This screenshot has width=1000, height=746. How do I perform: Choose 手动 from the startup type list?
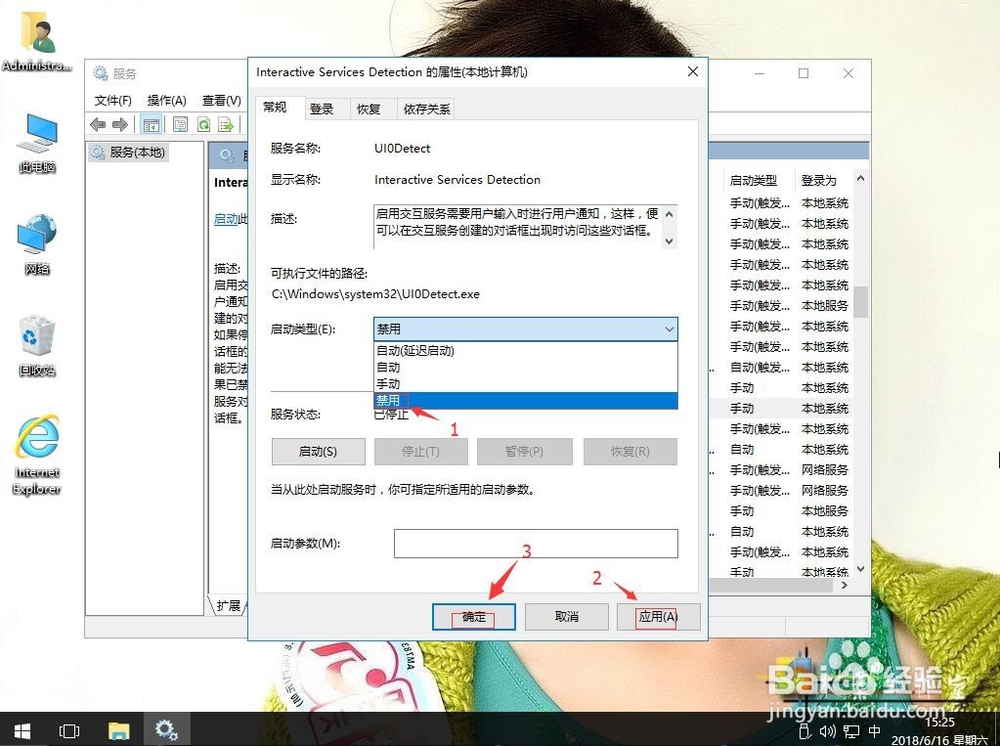click(526, 384)
